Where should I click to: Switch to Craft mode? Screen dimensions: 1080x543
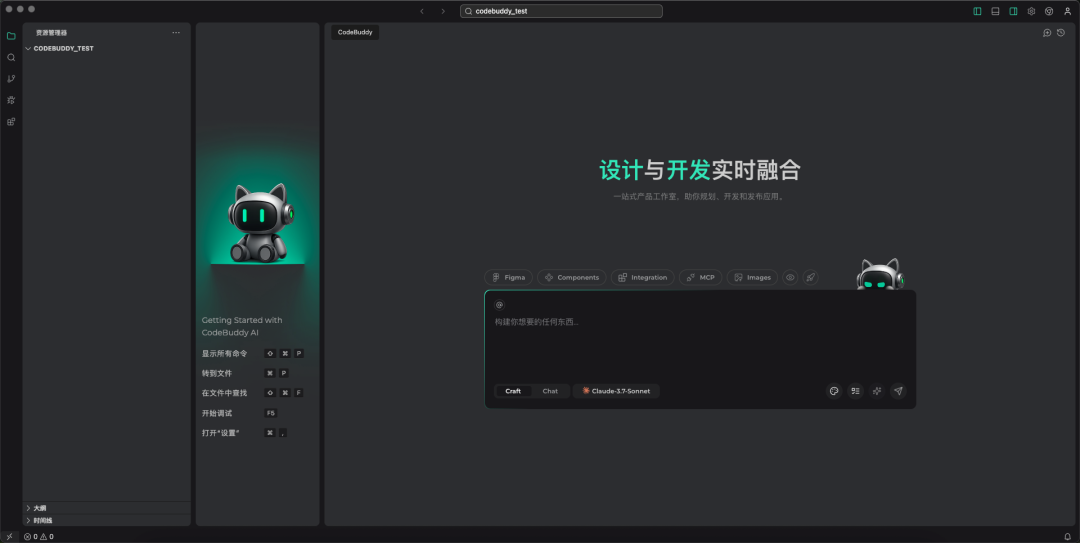point(513,391)
